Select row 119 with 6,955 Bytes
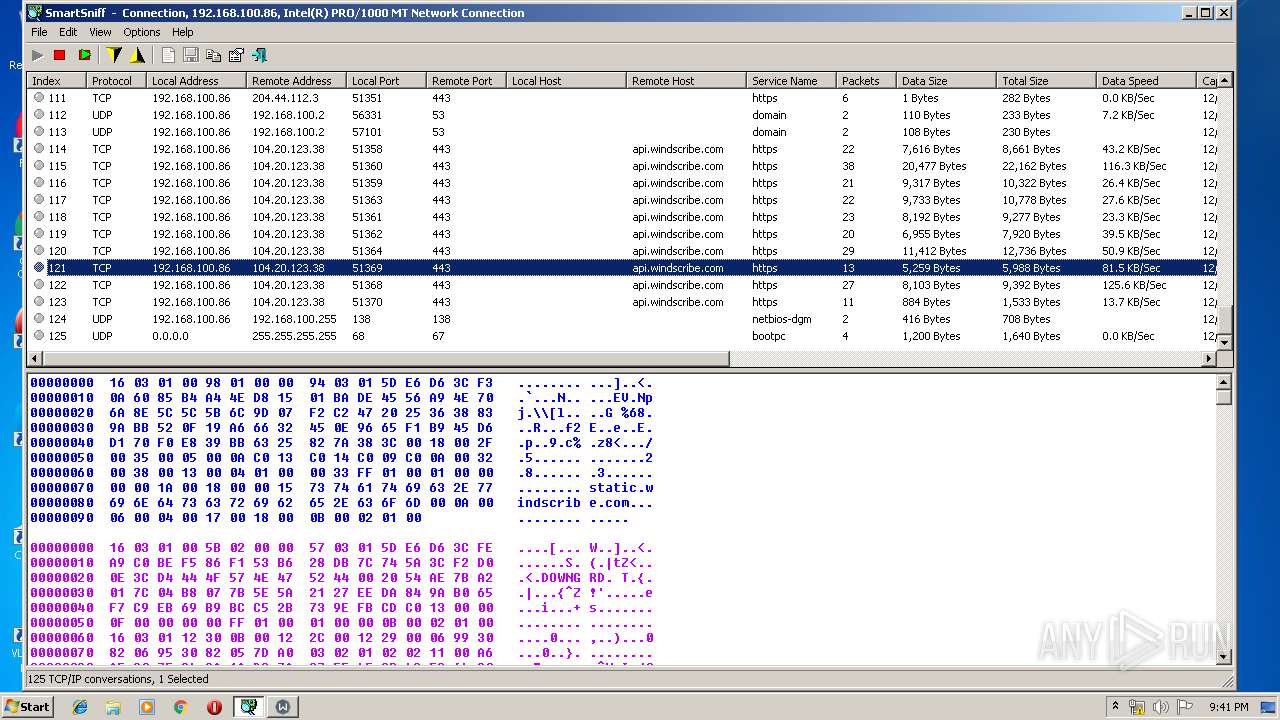The height and width of the screenshot is (720, 1280). click(622, 234)
